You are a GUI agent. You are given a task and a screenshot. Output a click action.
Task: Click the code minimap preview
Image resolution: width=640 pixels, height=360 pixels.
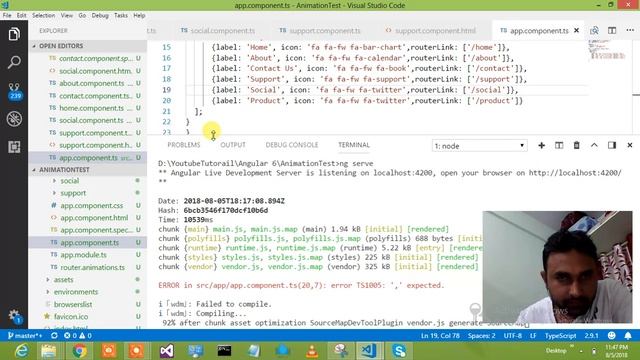607,51
